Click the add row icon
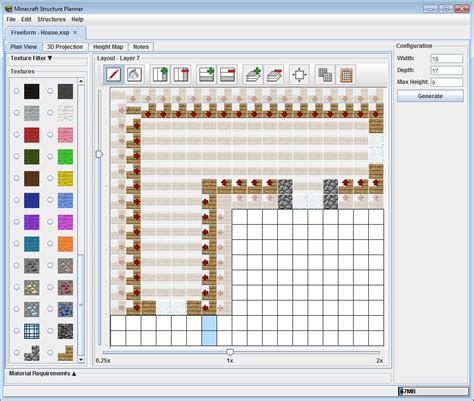 point(206,74)
